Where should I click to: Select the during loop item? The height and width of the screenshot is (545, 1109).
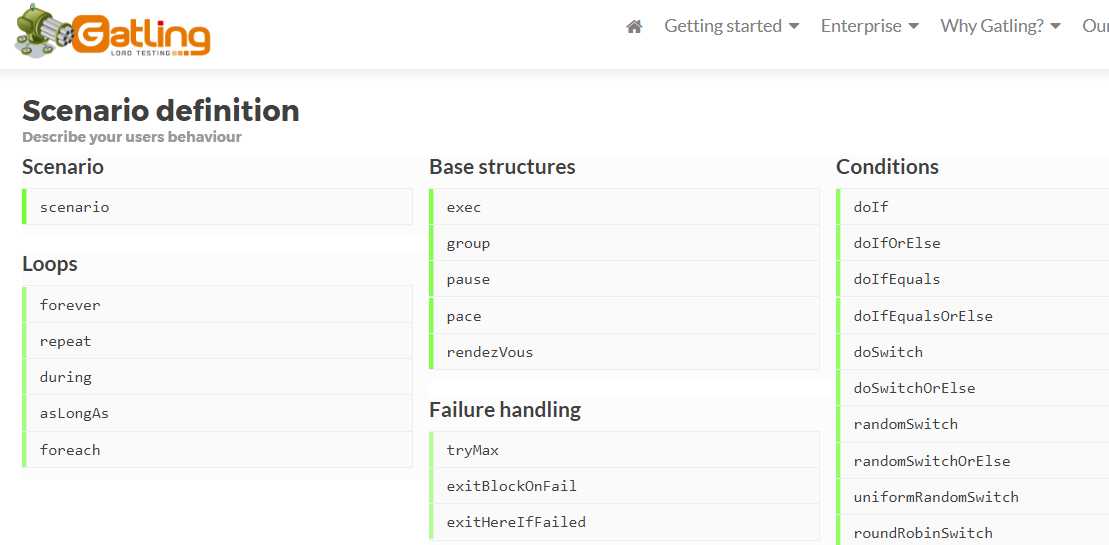pyautogui.click(x=217, y=377)
